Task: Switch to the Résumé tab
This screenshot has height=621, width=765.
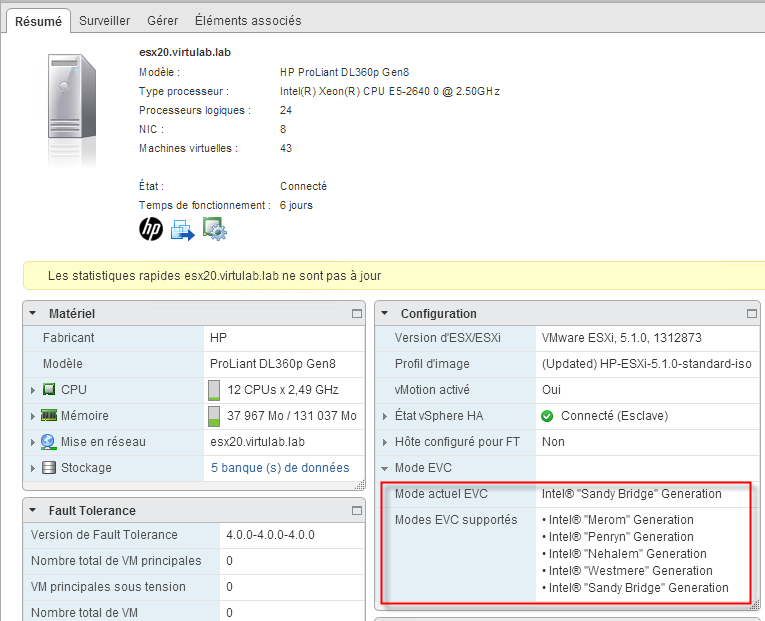Action: [38, 21]
